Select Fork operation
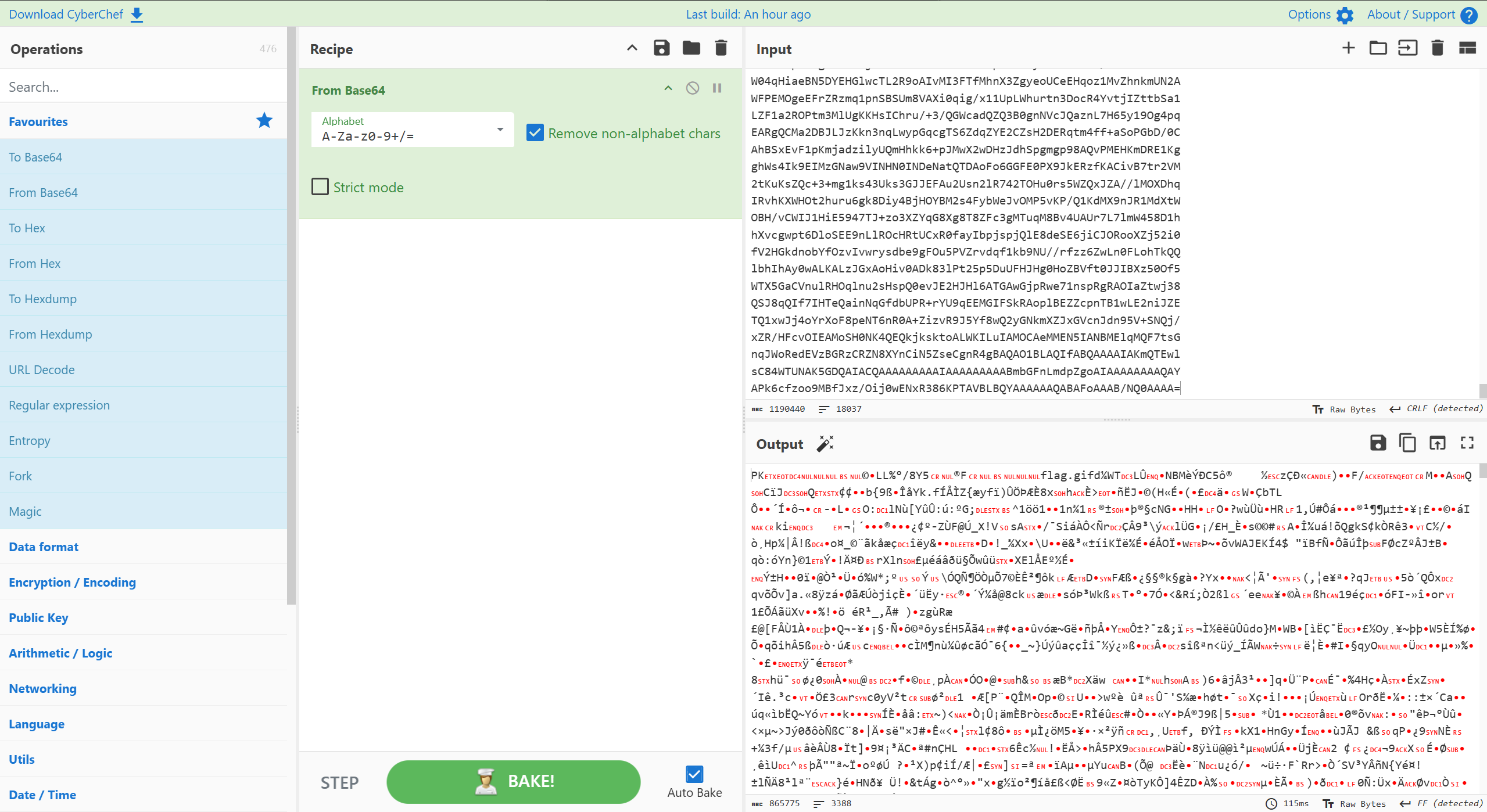The image size is (1487, 812). tap(144, 476)
